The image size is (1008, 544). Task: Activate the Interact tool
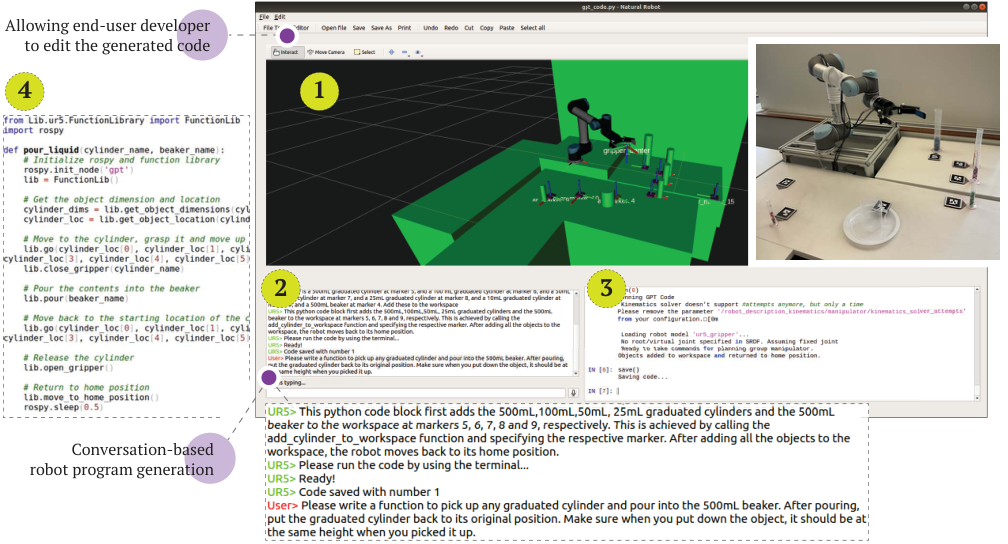[286, 52]
